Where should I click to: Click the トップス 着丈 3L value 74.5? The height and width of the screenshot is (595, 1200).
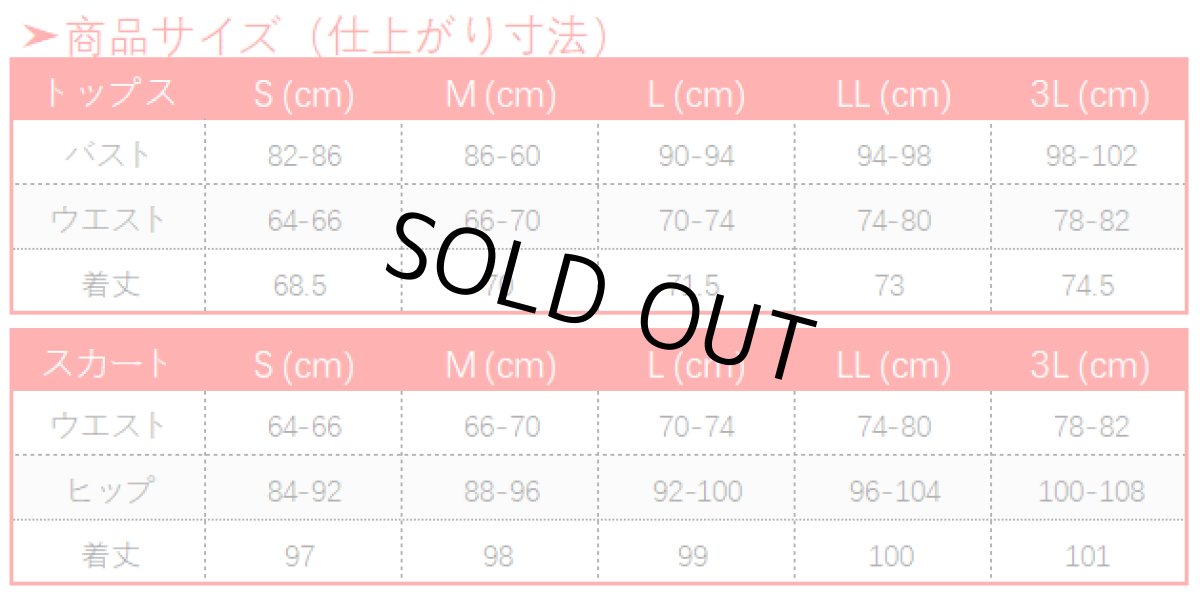click(1089, 285)
